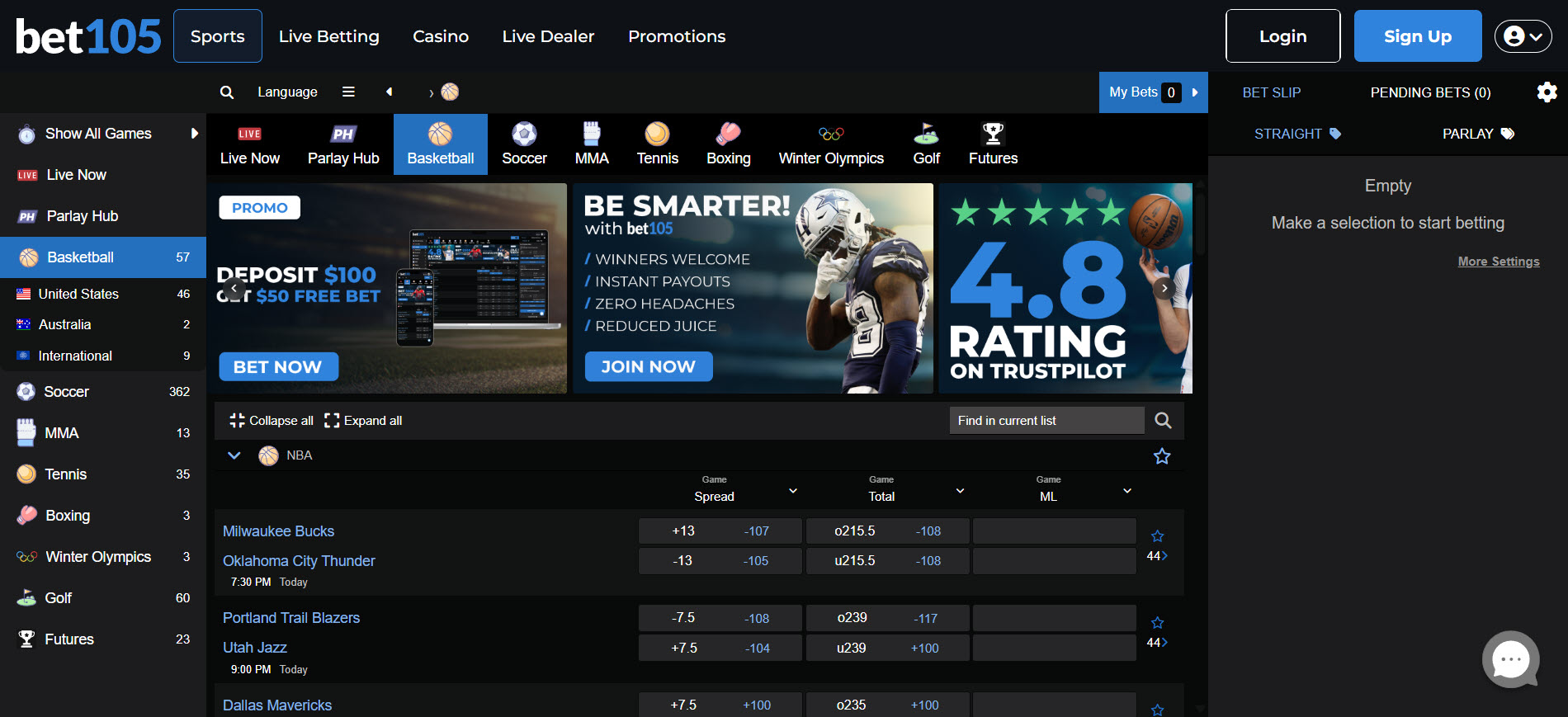Switch to the PENDING BETS tab
The image size is (1568, 717).
(x=1430, y=92)
